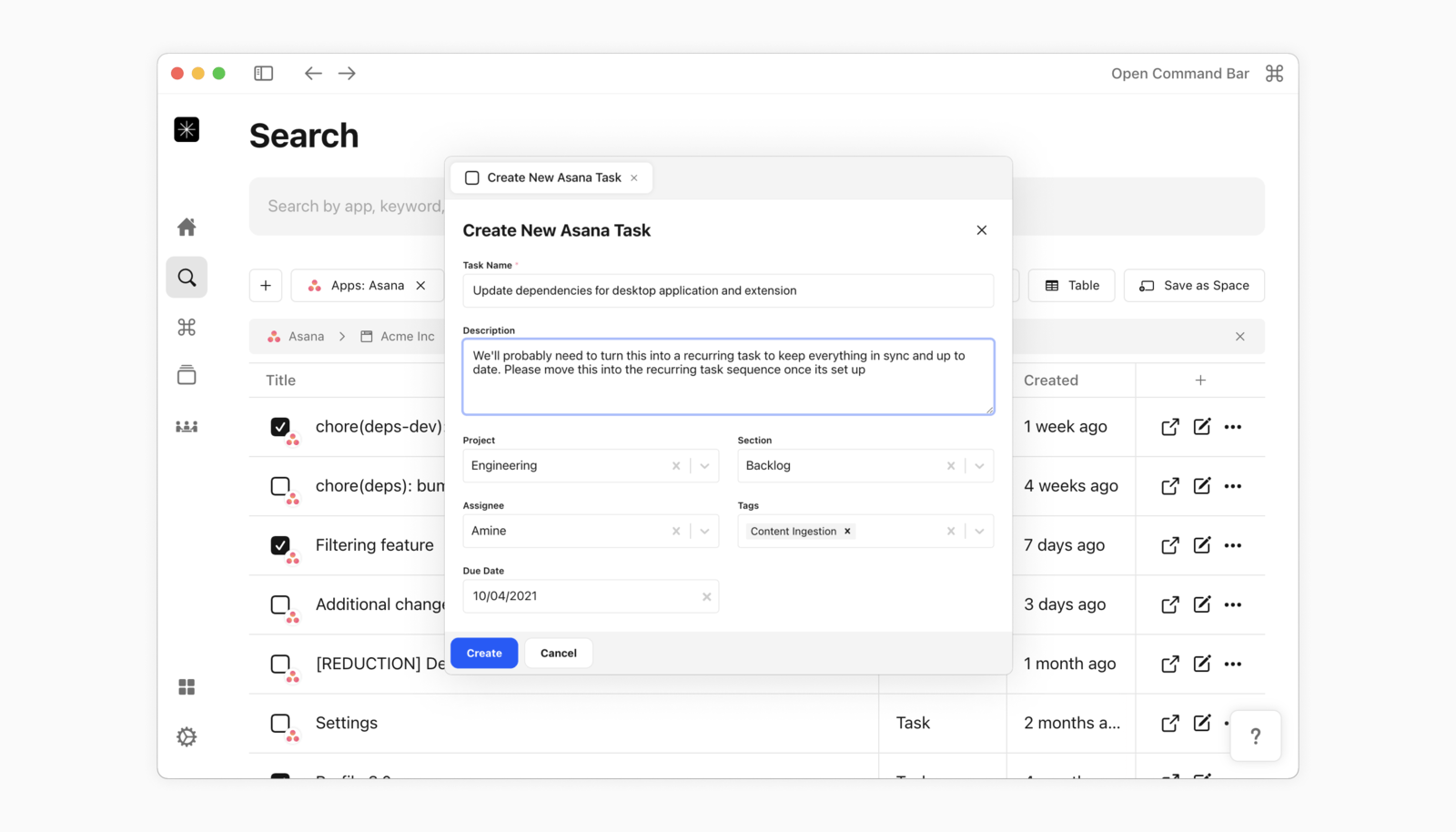The width and height of the screenshot is (1456, 832).
Task: Click the Task Name input field
Action: (728, 290)
